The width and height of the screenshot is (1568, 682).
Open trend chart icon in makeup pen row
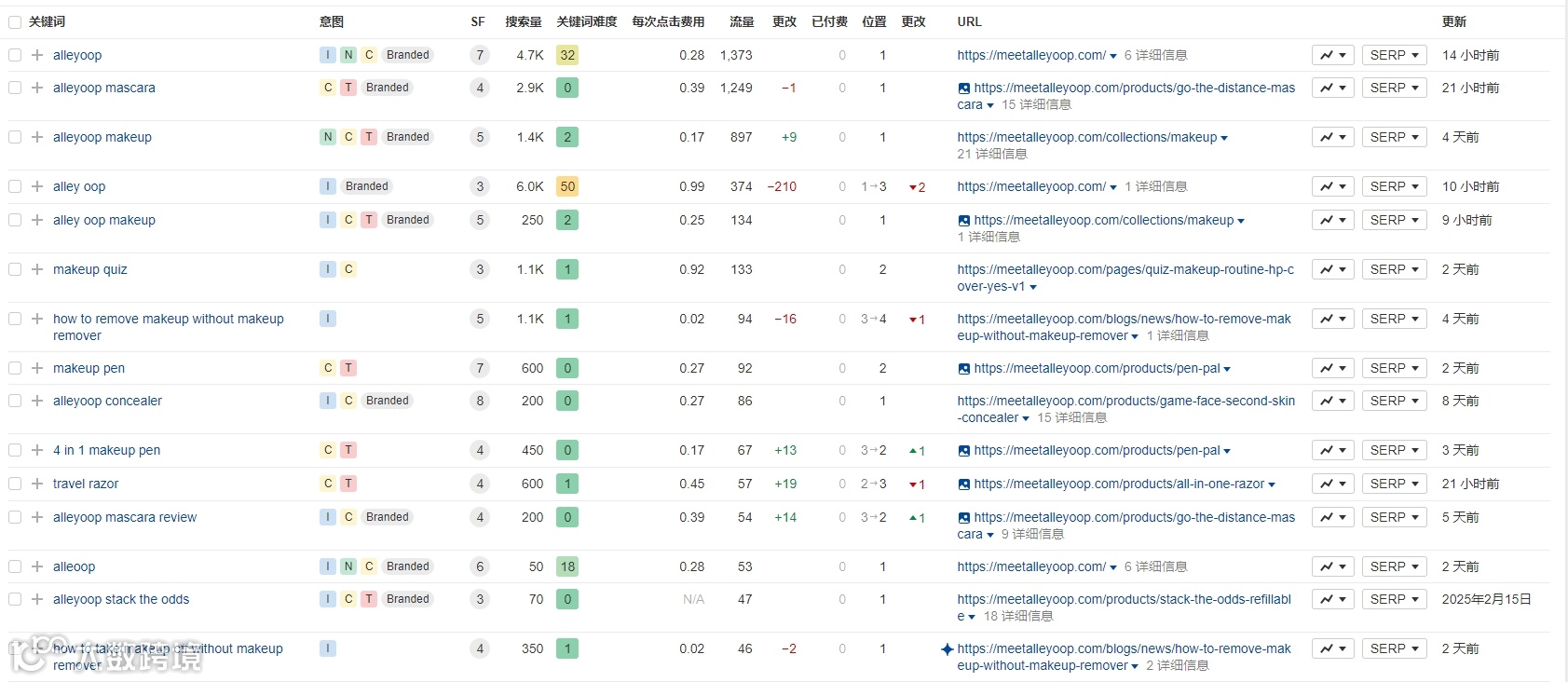[x=1333, y=368]
